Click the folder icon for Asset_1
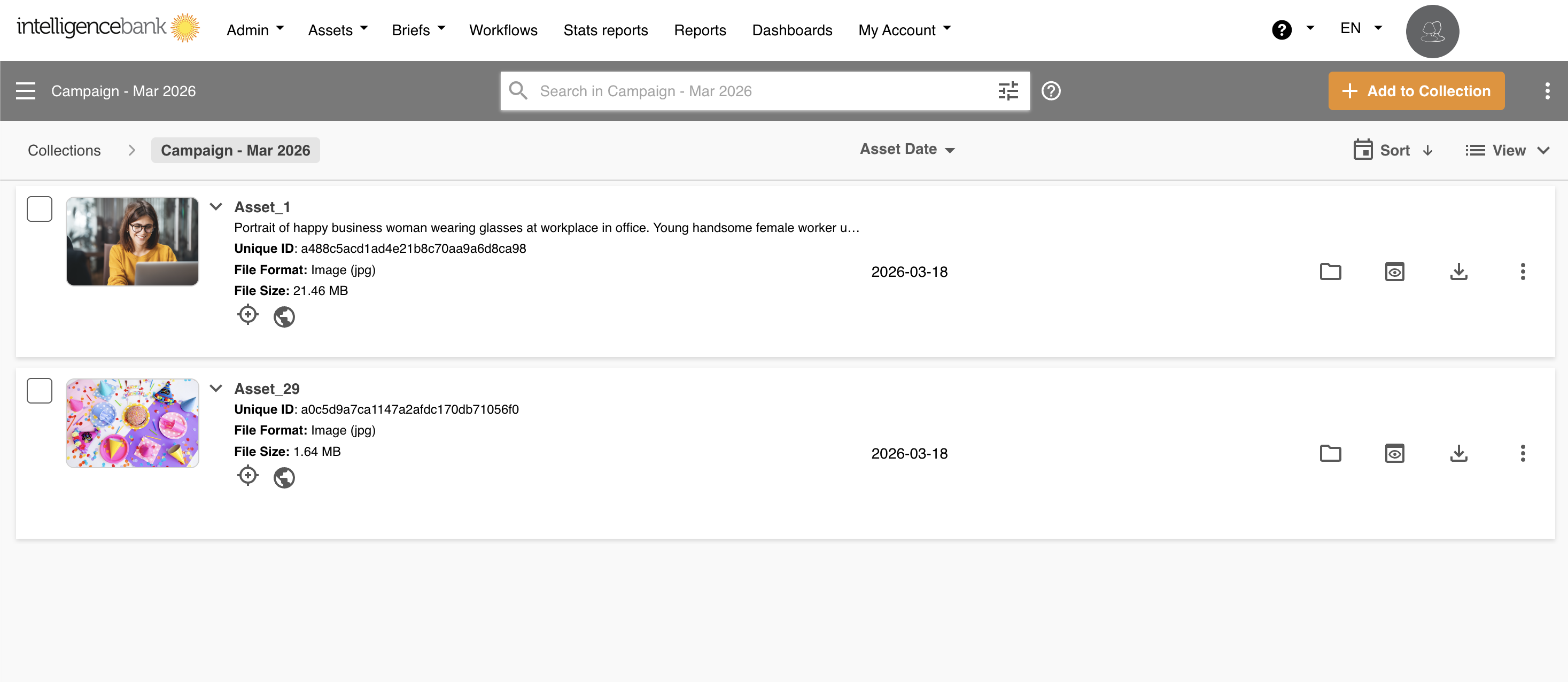The image size is (1568, 682). [1330, 272]
